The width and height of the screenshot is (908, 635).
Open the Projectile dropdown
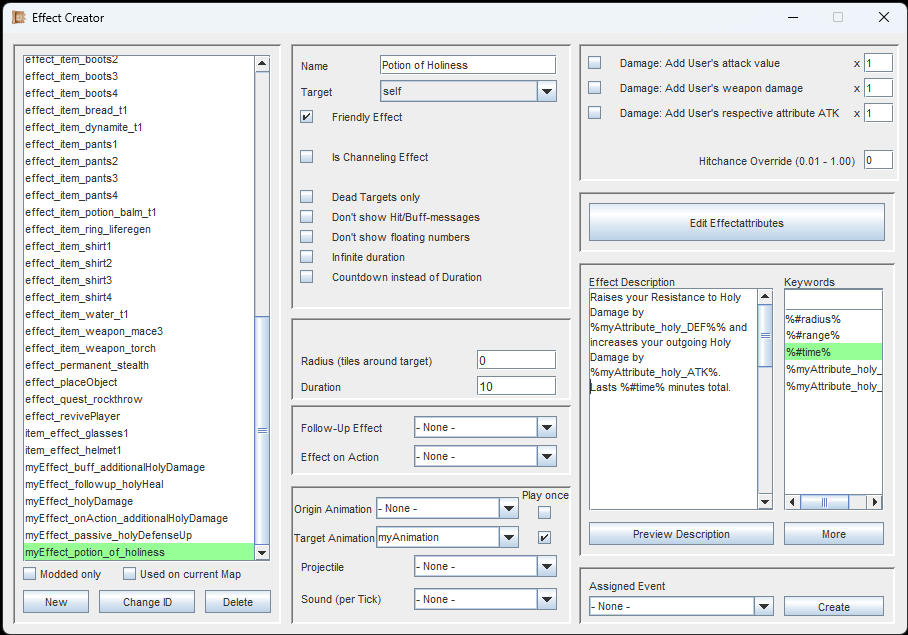tap(546, 566)
